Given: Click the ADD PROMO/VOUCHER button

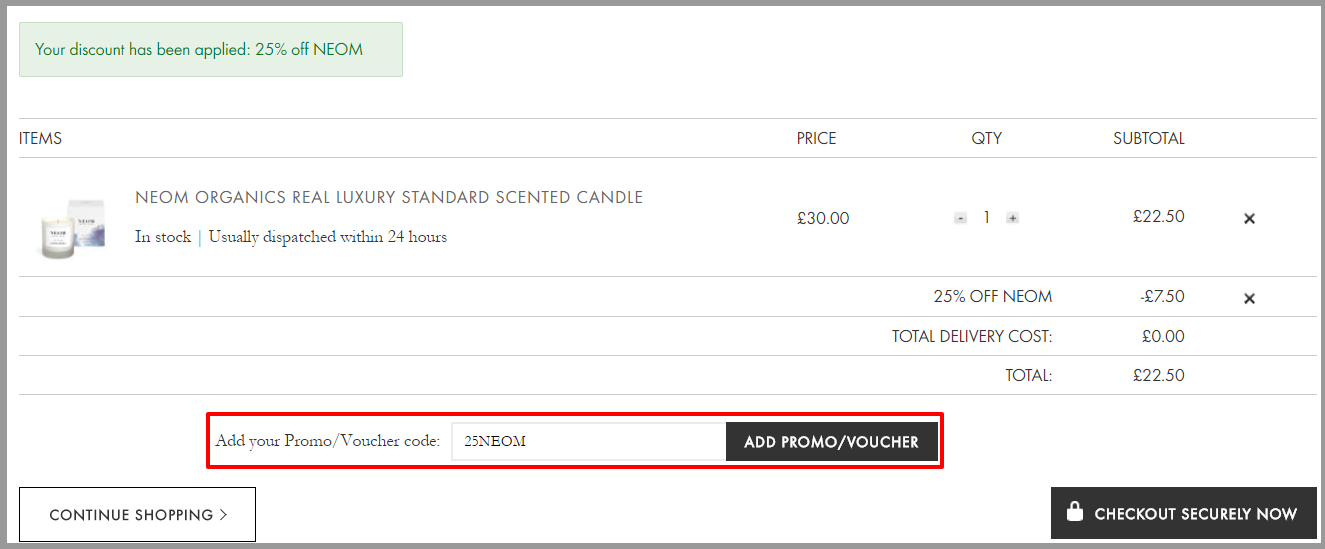Looking at the screenshot, I should click(832, 441).
